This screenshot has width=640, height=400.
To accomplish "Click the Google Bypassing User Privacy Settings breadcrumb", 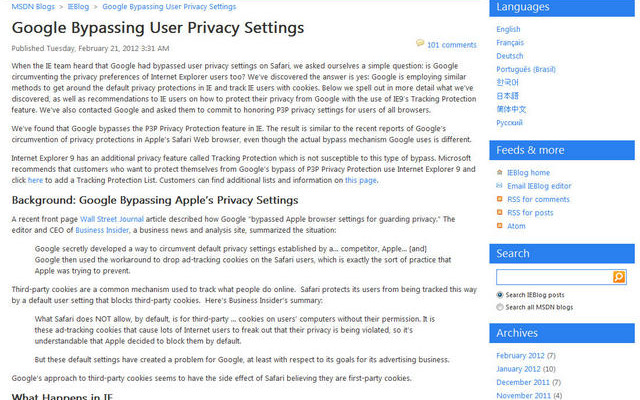I will coord(169,7).
